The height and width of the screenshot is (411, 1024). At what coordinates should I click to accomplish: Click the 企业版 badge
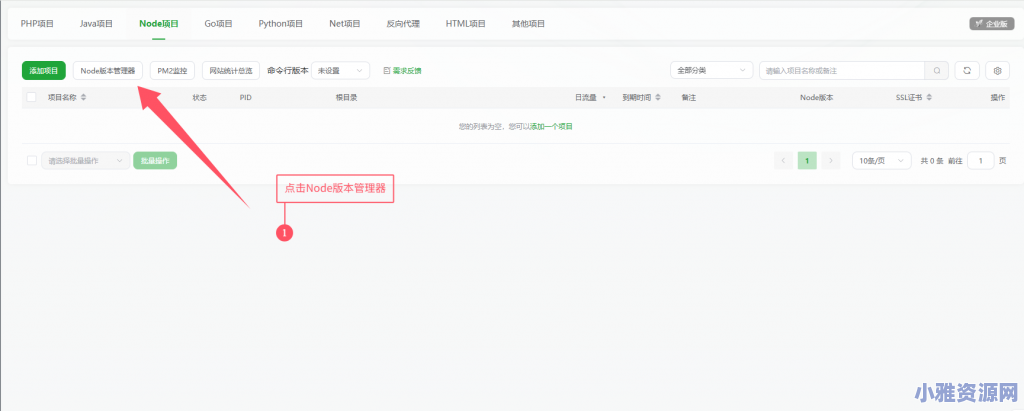click(x=991, y=24)
